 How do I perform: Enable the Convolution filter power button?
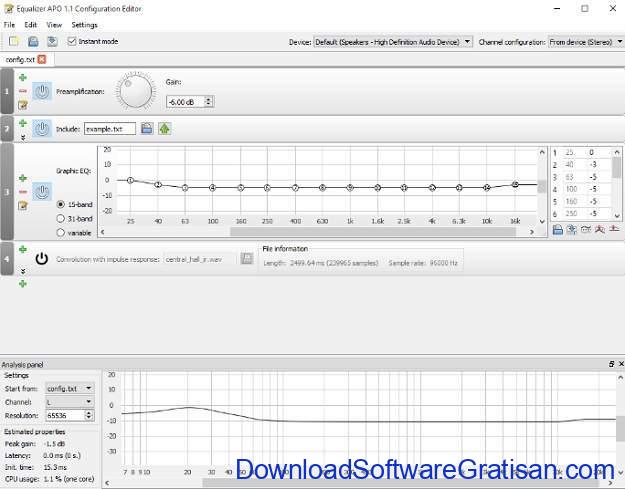41,259
